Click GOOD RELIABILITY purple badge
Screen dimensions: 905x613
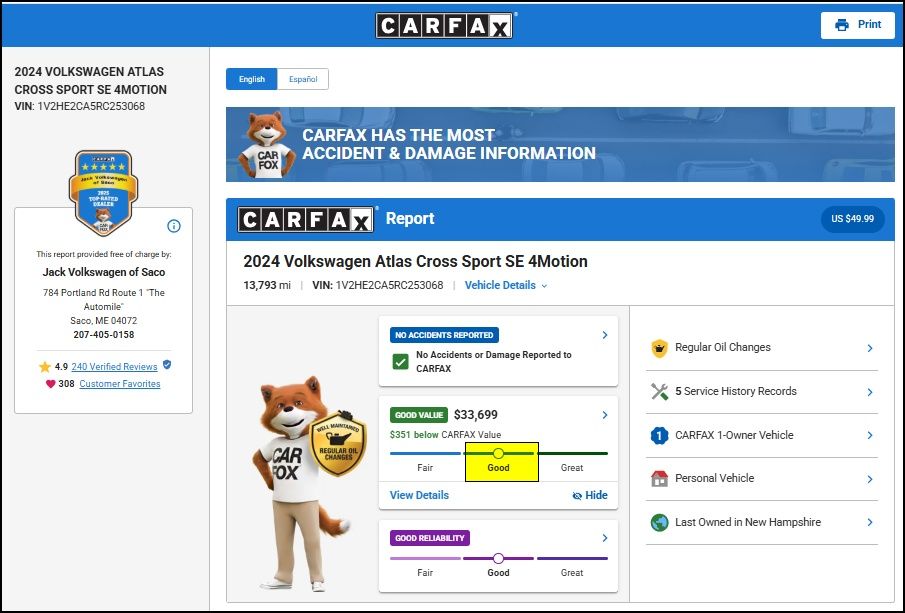tap(430, 538)
